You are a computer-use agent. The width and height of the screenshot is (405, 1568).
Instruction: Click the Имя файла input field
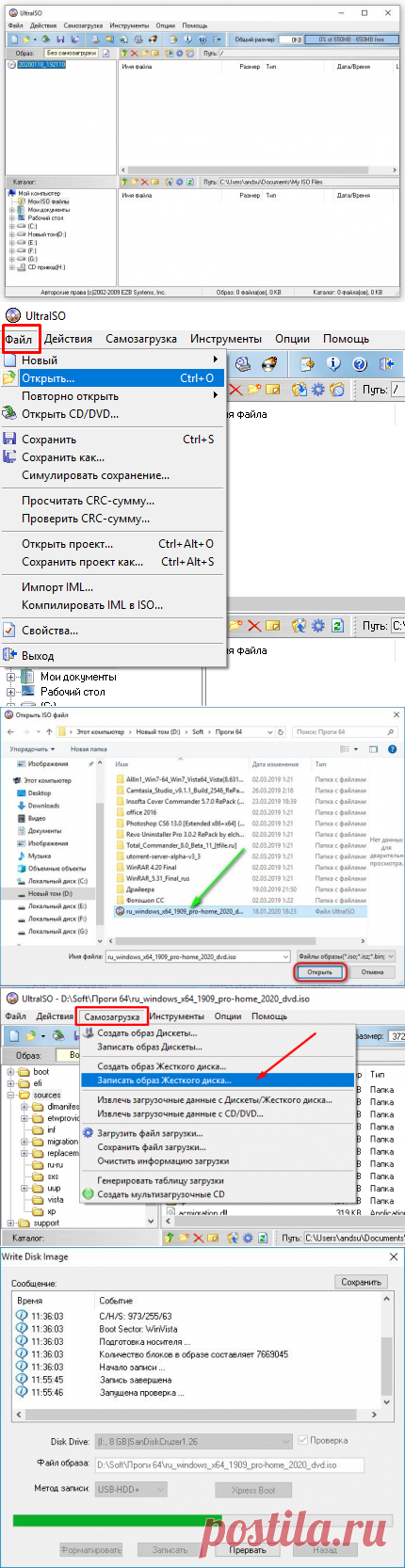click(x=199, y=955)
